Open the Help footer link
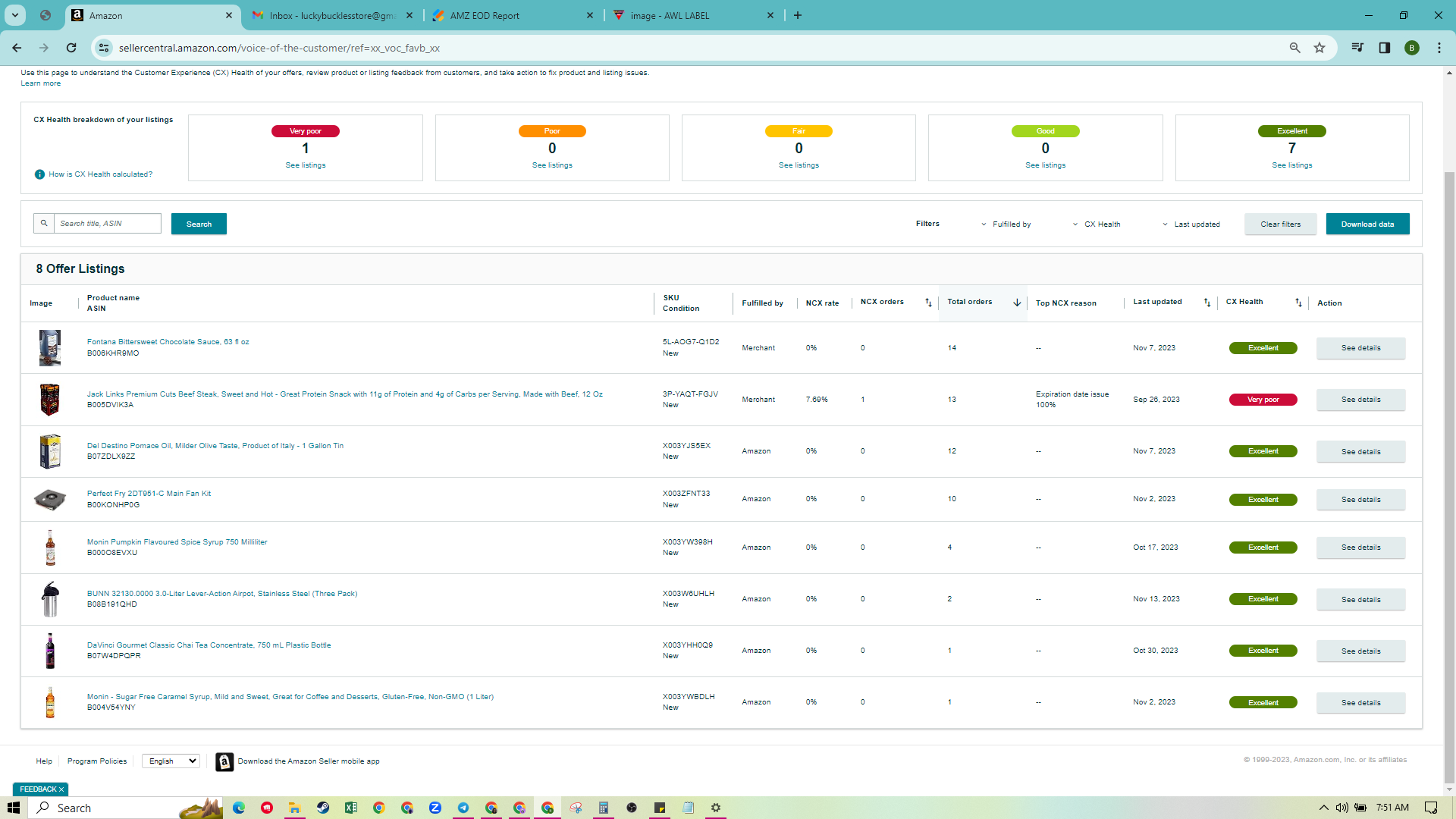 tap(44, 761)
